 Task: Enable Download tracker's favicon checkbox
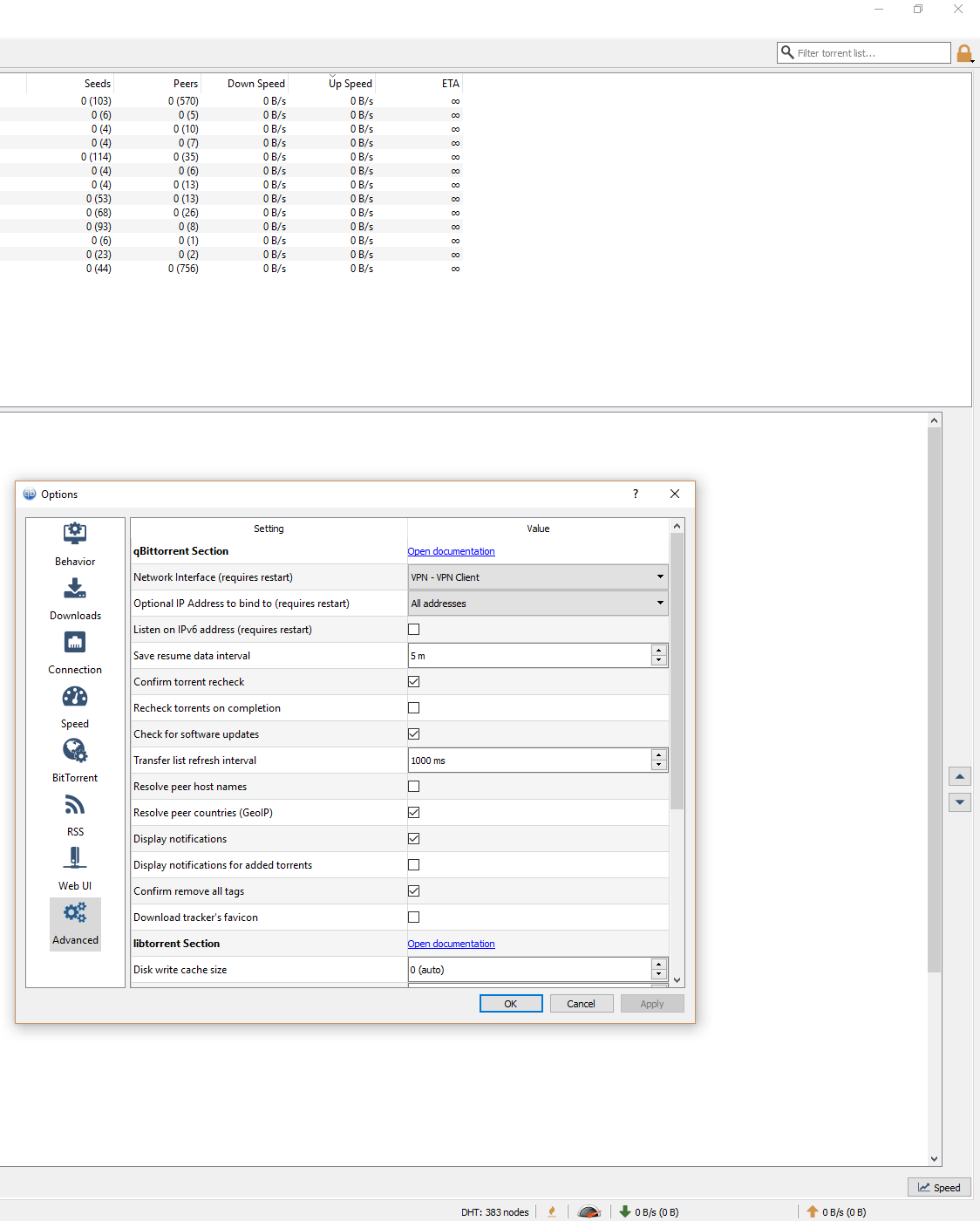[414, 917]
